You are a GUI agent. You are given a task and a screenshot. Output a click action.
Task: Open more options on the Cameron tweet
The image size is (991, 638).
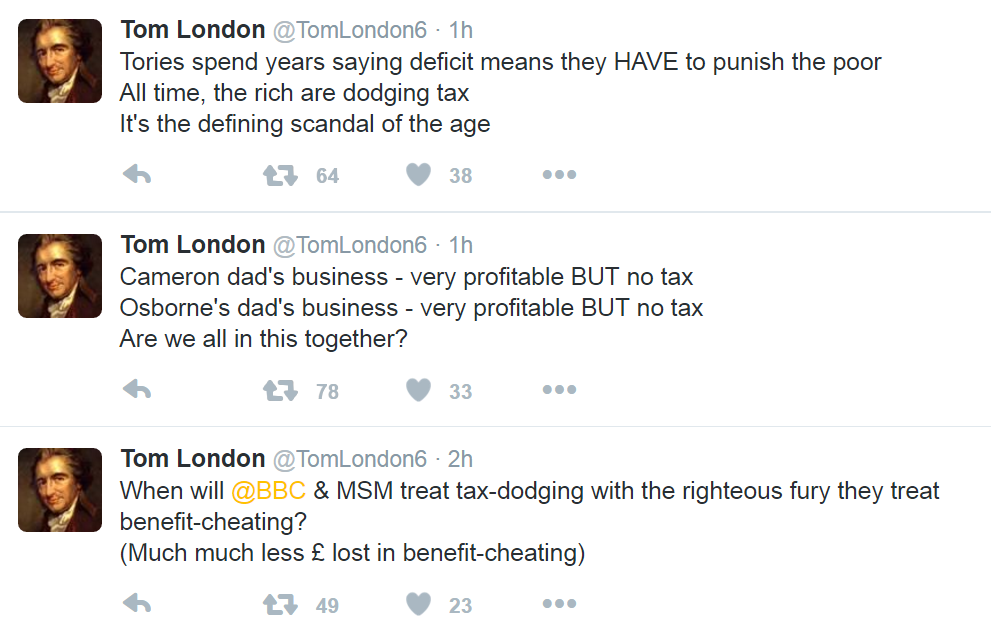[x=559, y=390]
